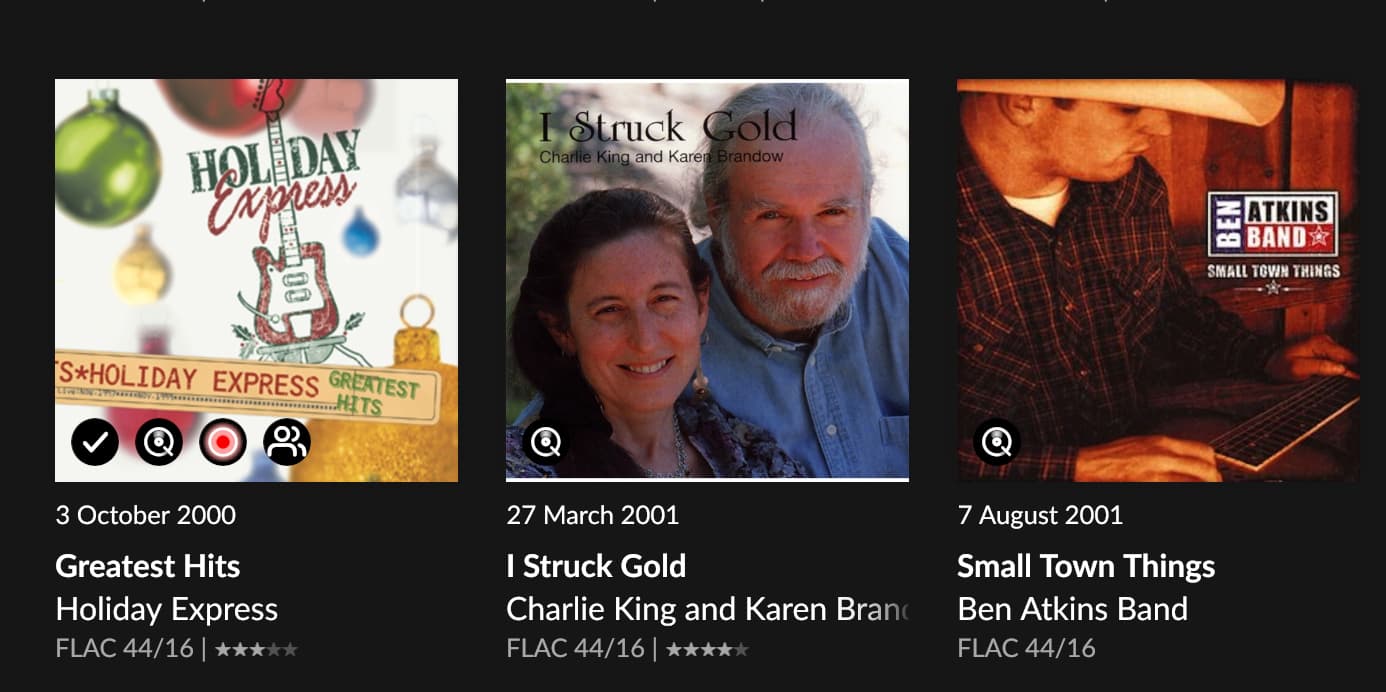Open the Ben Atkins Band album artwork
Viewport: 1386px width, 692px height.
[x=1158, y=281]
